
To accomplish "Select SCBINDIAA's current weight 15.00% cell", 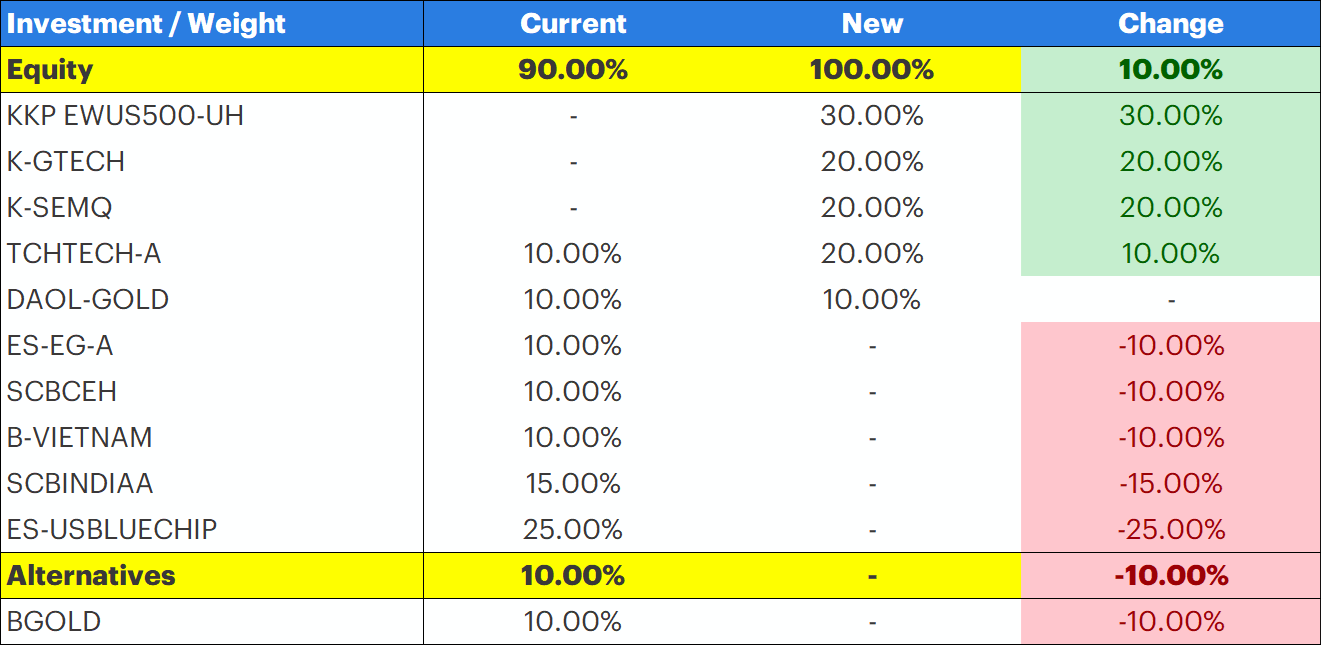I will coord(573,484).
